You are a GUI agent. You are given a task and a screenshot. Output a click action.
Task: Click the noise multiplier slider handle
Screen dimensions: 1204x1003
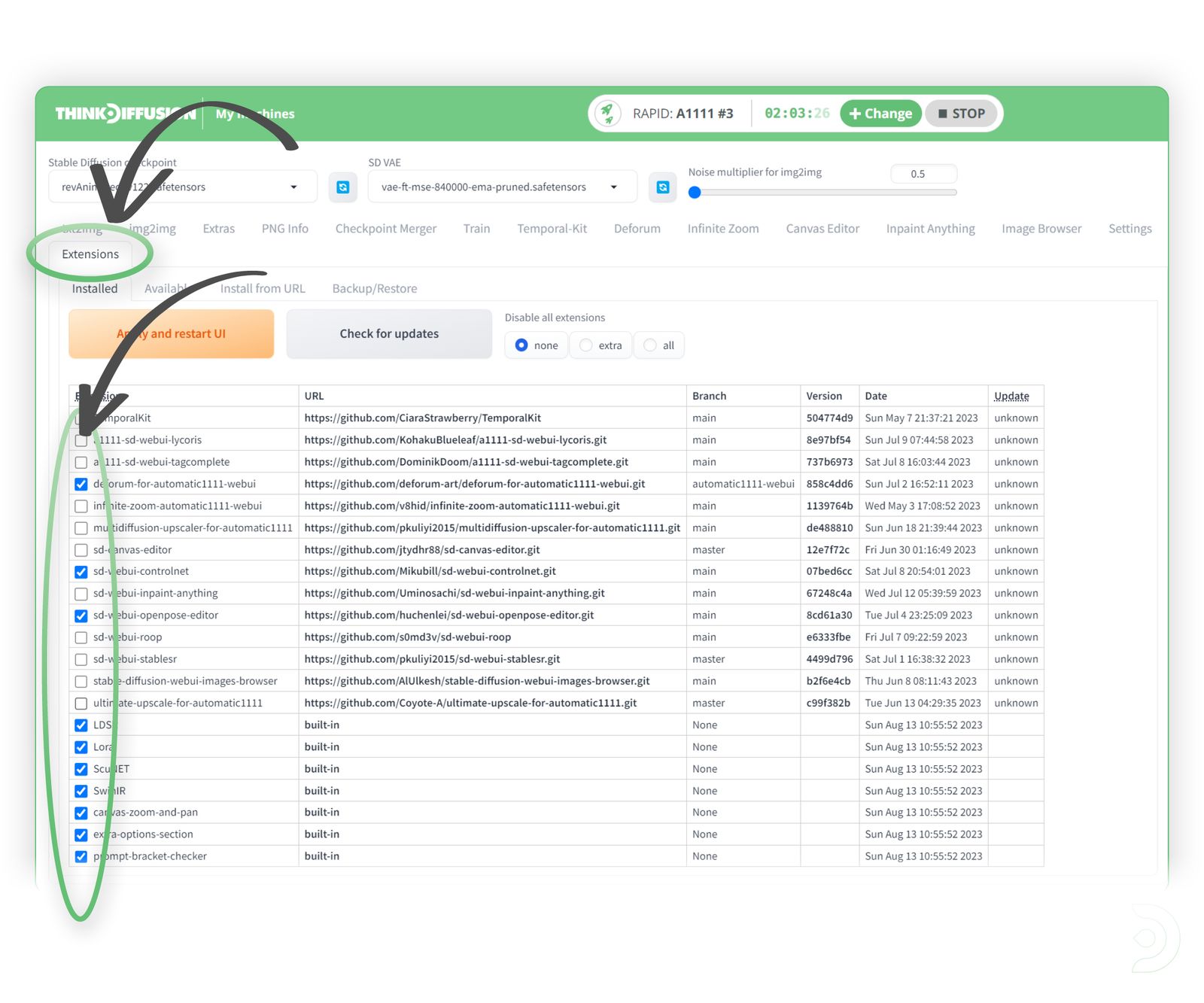pyautogui.click(x=695, y=192)
